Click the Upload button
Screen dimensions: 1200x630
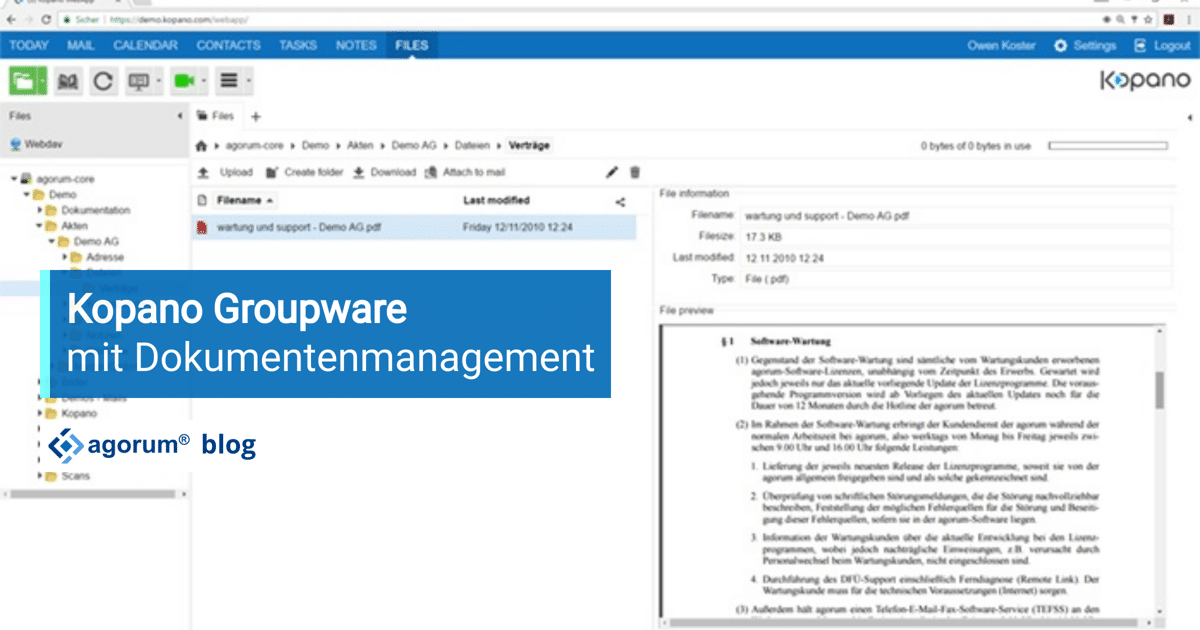coord(225,172)
